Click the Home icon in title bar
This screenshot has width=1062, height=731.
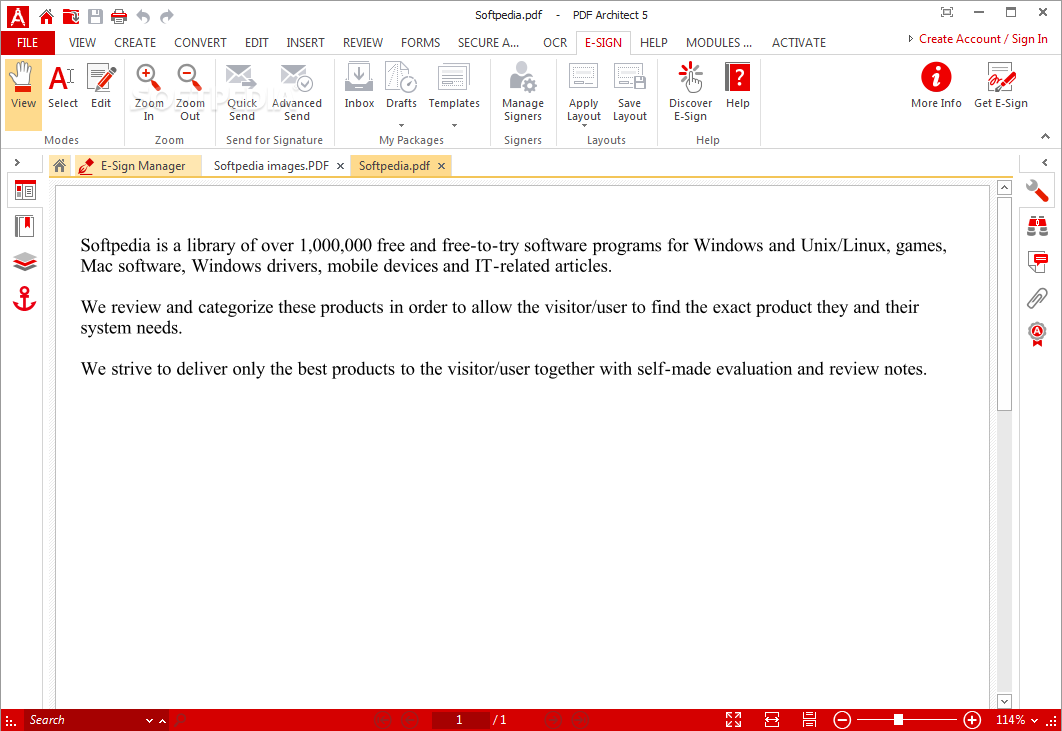46,16
